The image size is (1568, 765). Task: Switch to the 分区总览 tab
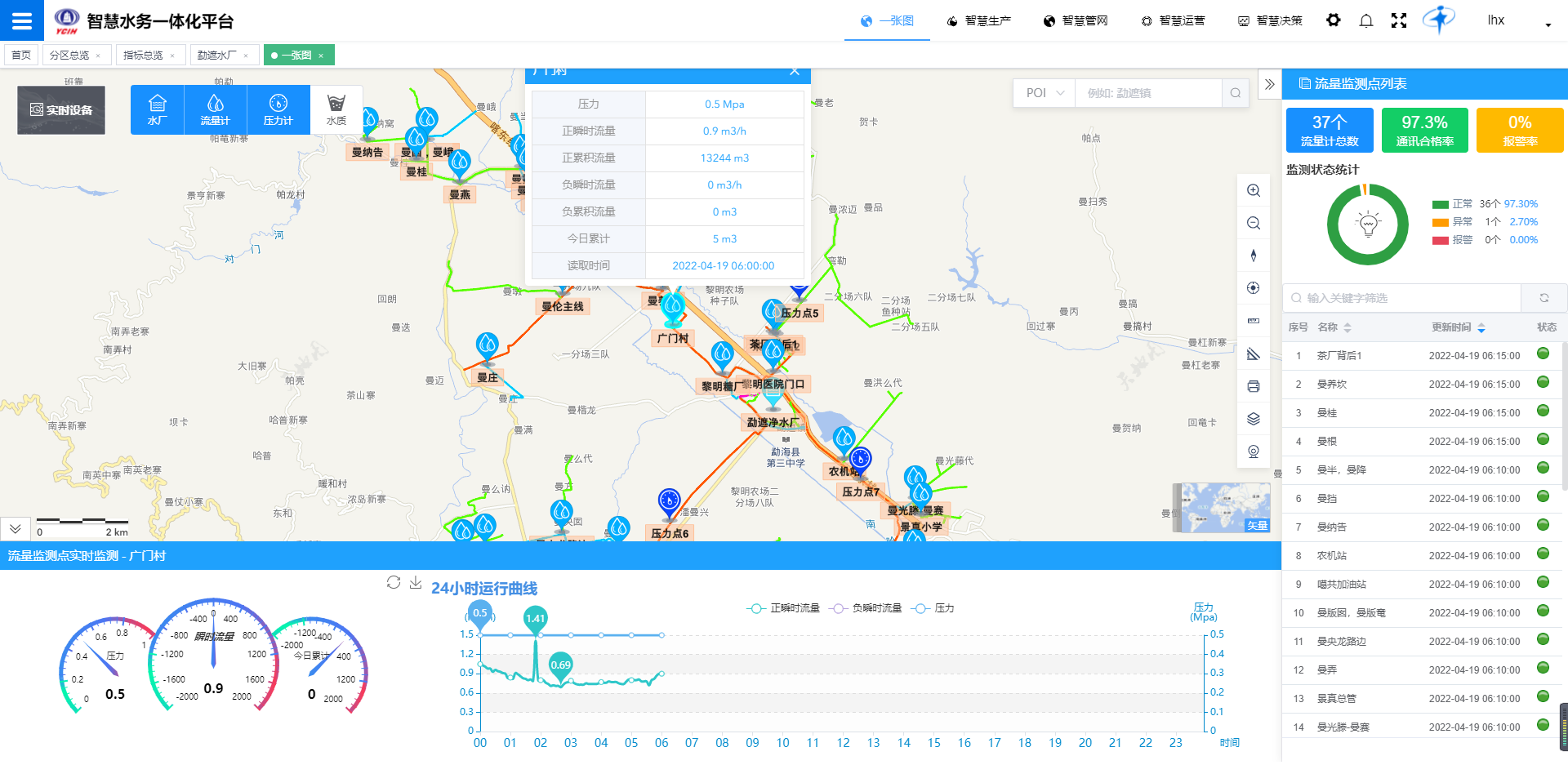coord(69,55)
